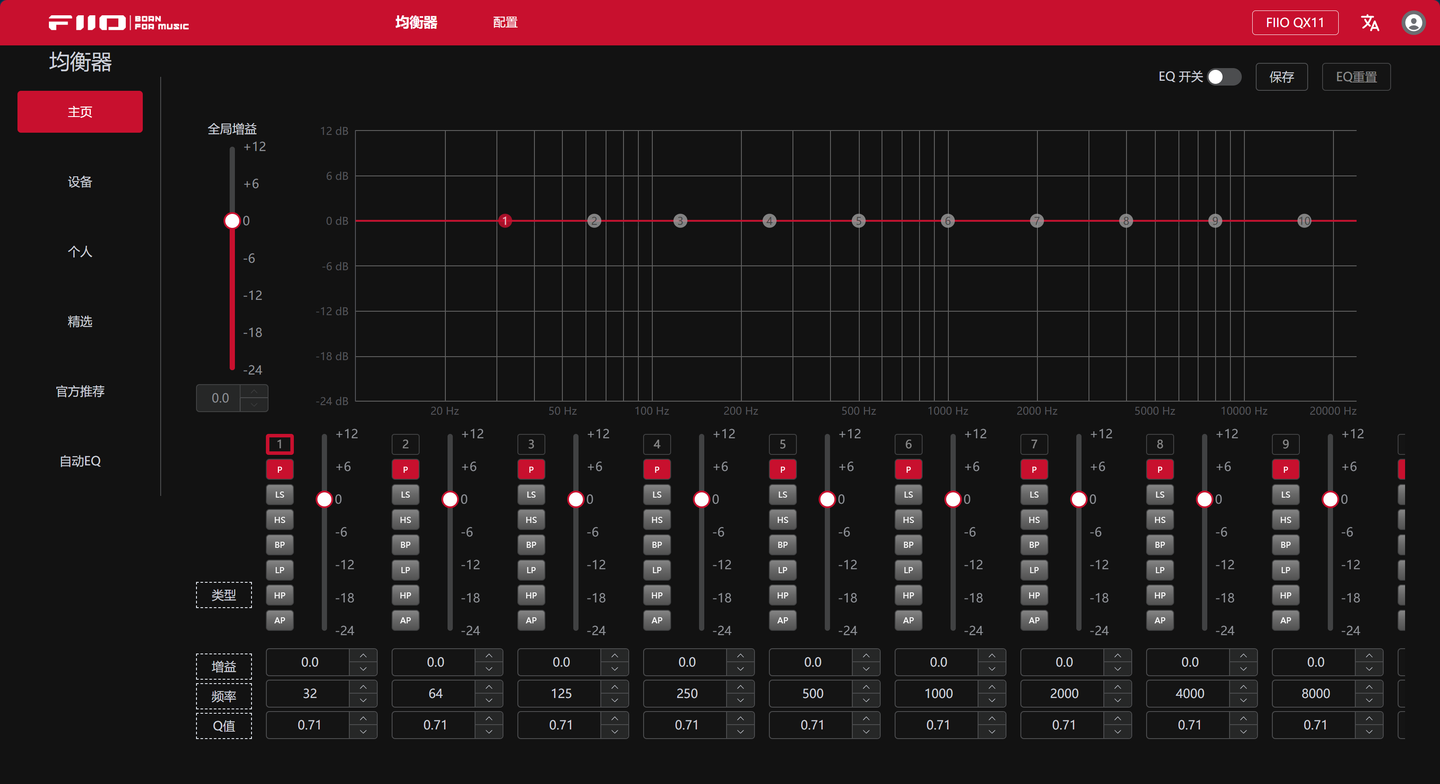Set band 1 filter type to AP
This screenshot has height=784, width=1440.
280,620
